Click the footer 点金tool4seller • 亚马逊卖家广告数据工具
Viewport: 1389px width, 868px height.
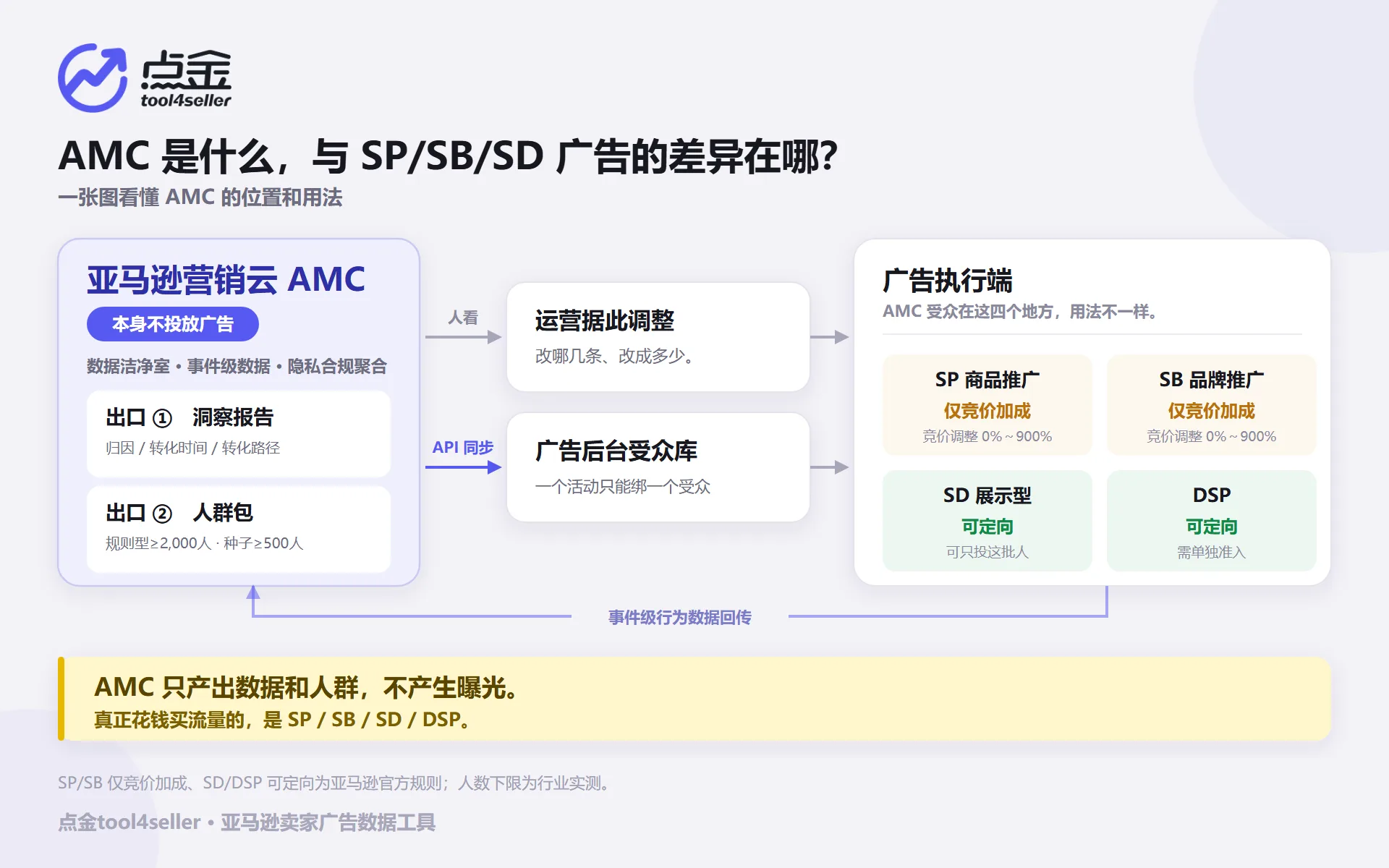pos(247,822)
